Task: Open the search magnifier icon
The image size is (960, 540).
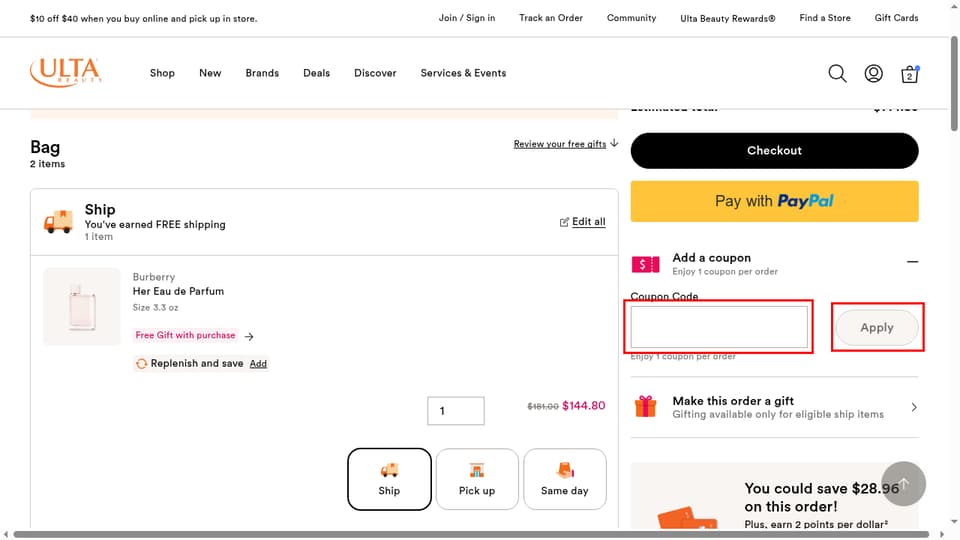Action: click(x=837, y=73)
